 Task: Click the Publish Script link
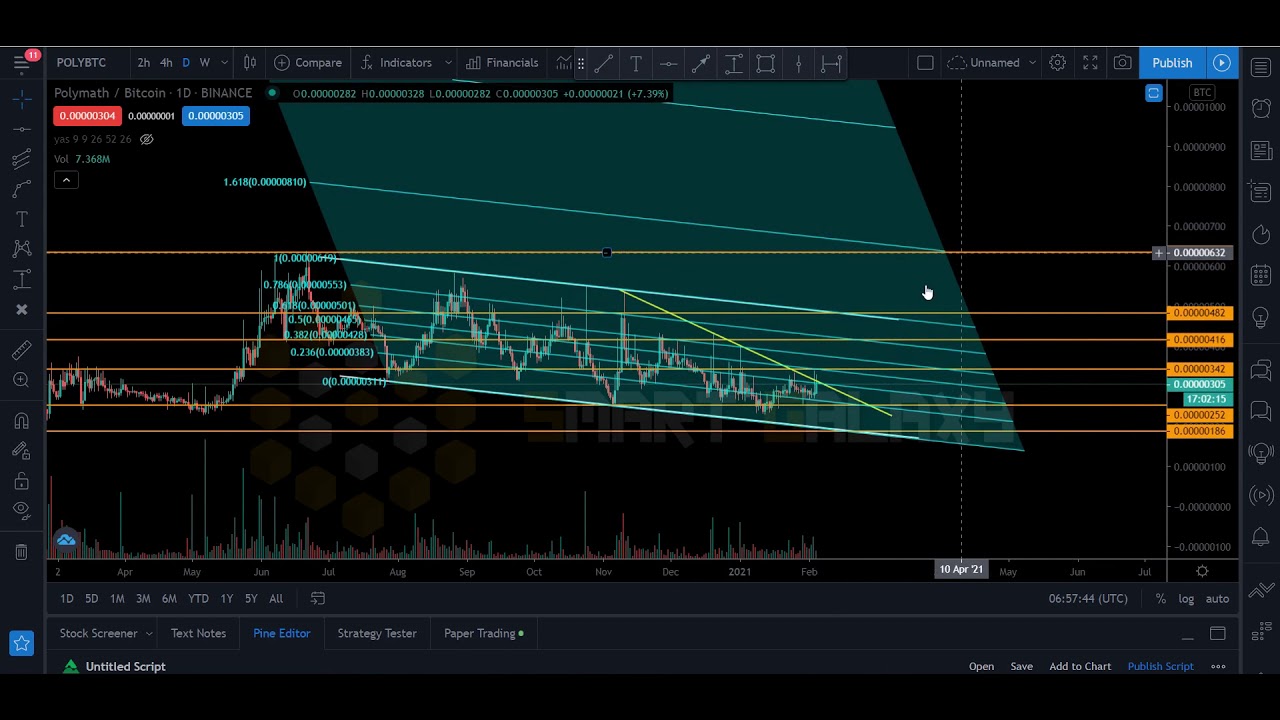tap(1160, 666)
